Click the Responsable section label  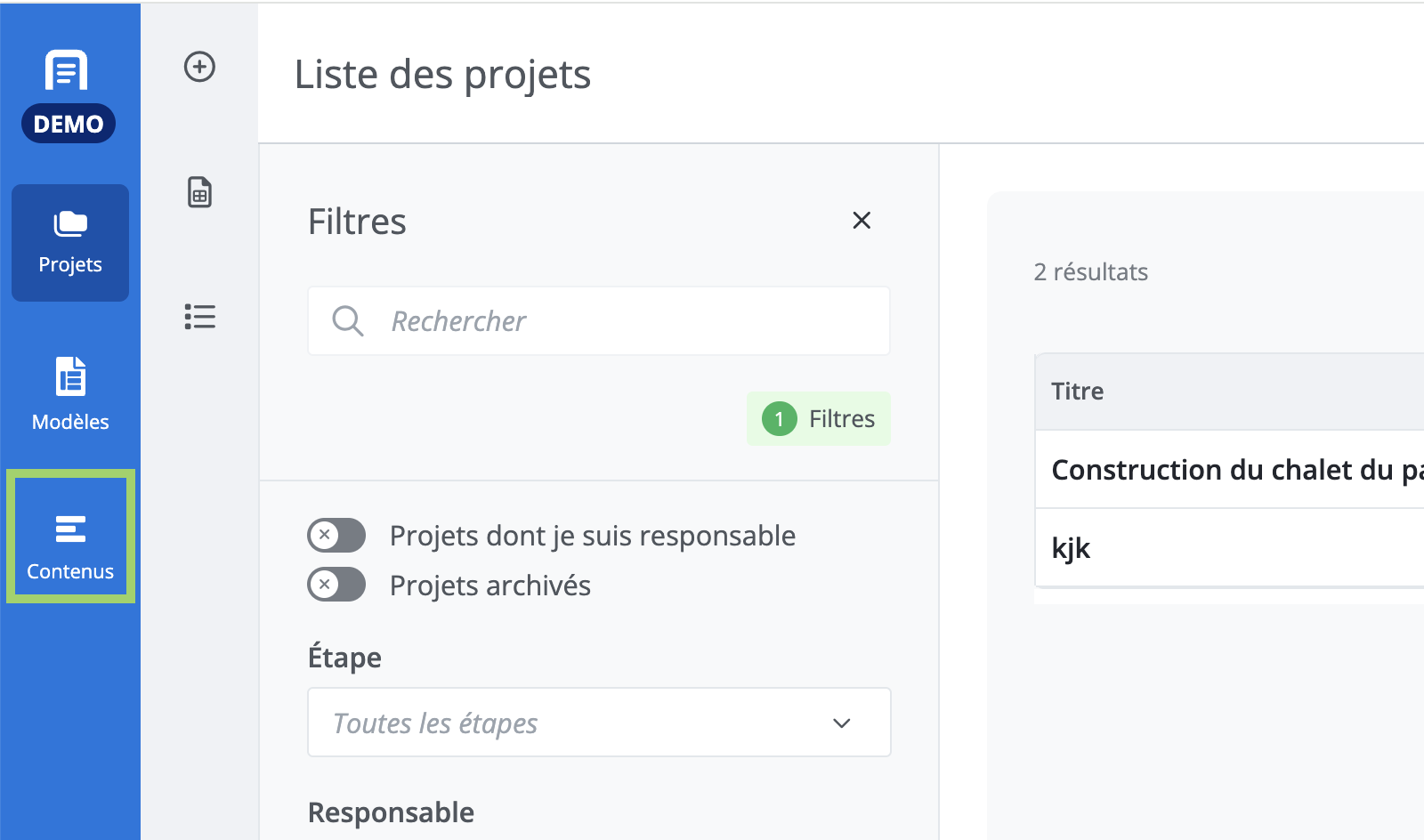tap(391, 812)
